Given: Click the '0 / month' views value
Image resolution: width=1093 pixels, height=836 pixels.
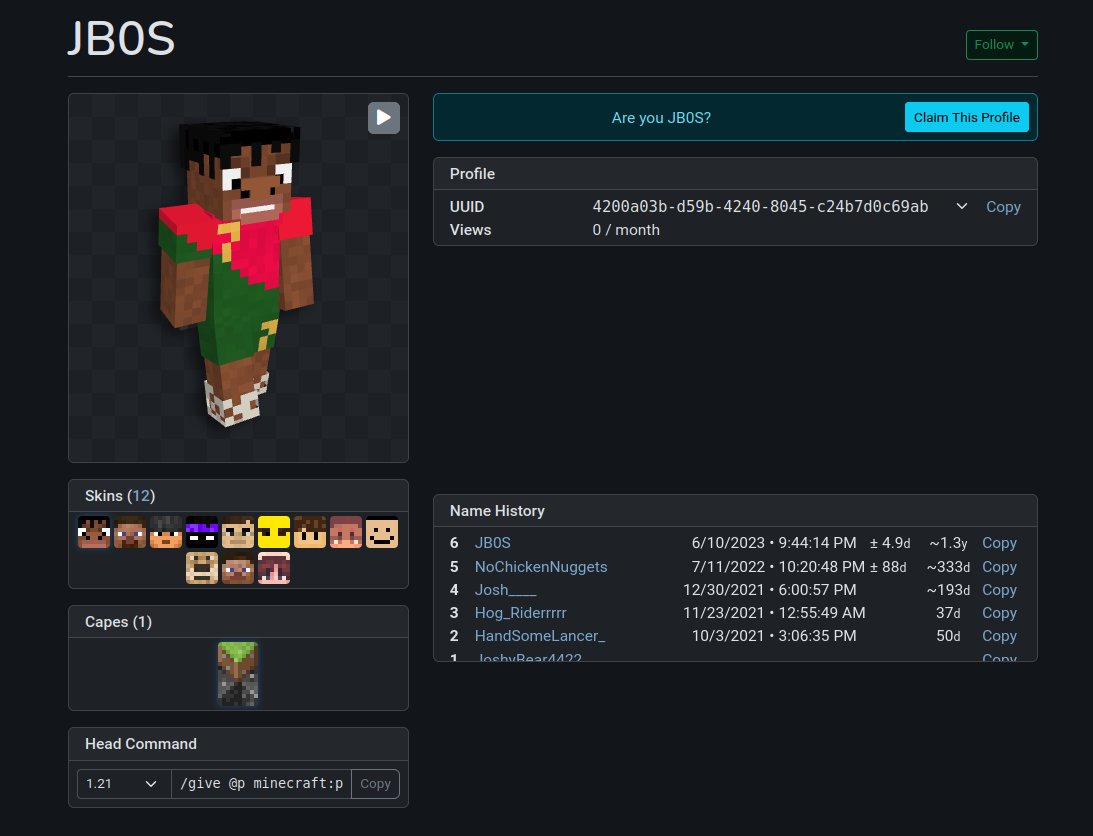Looking at the screenshot, I should tap(626, 230).
